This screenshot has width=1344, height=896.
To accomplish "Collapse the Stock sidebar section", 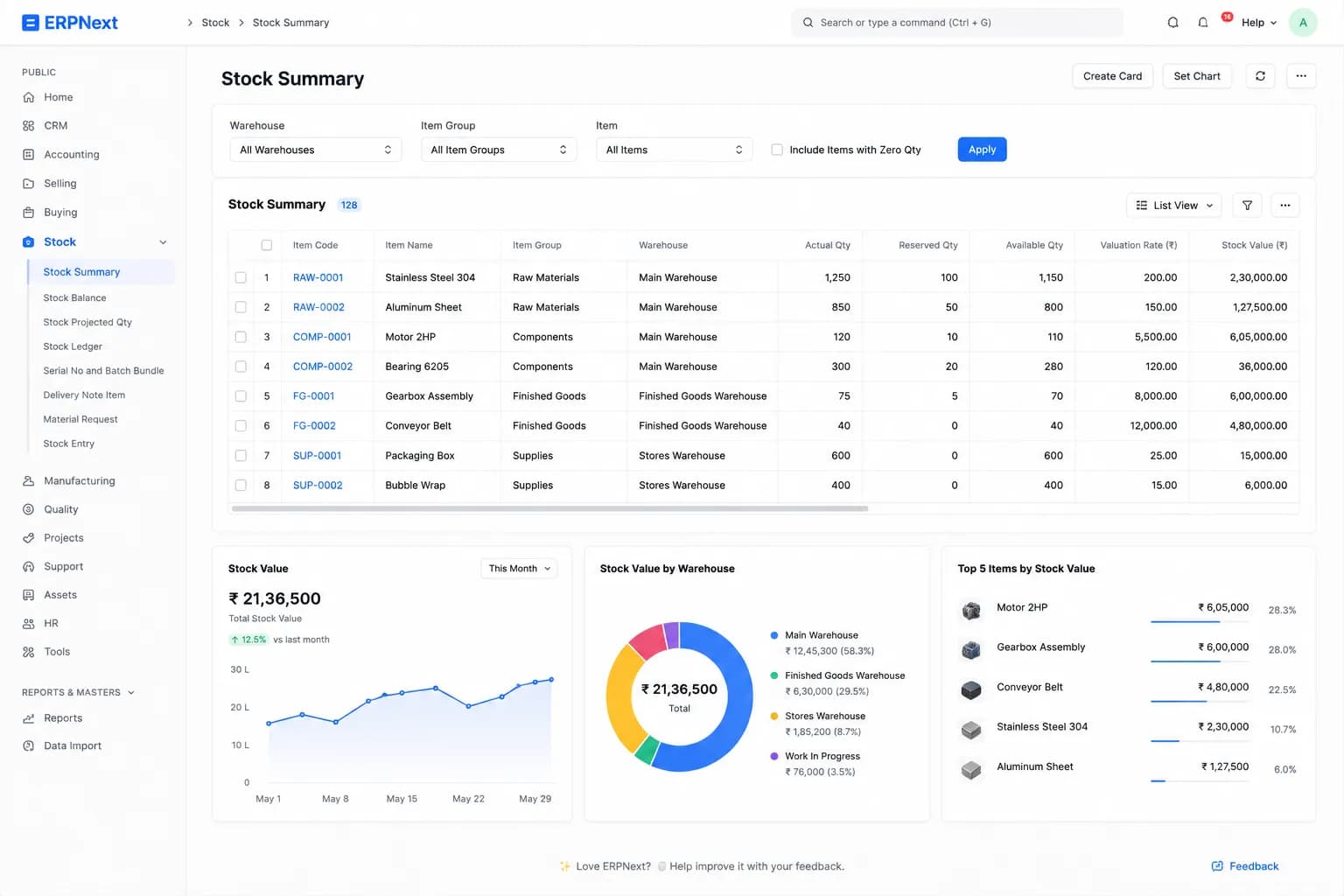I will 163,242.
